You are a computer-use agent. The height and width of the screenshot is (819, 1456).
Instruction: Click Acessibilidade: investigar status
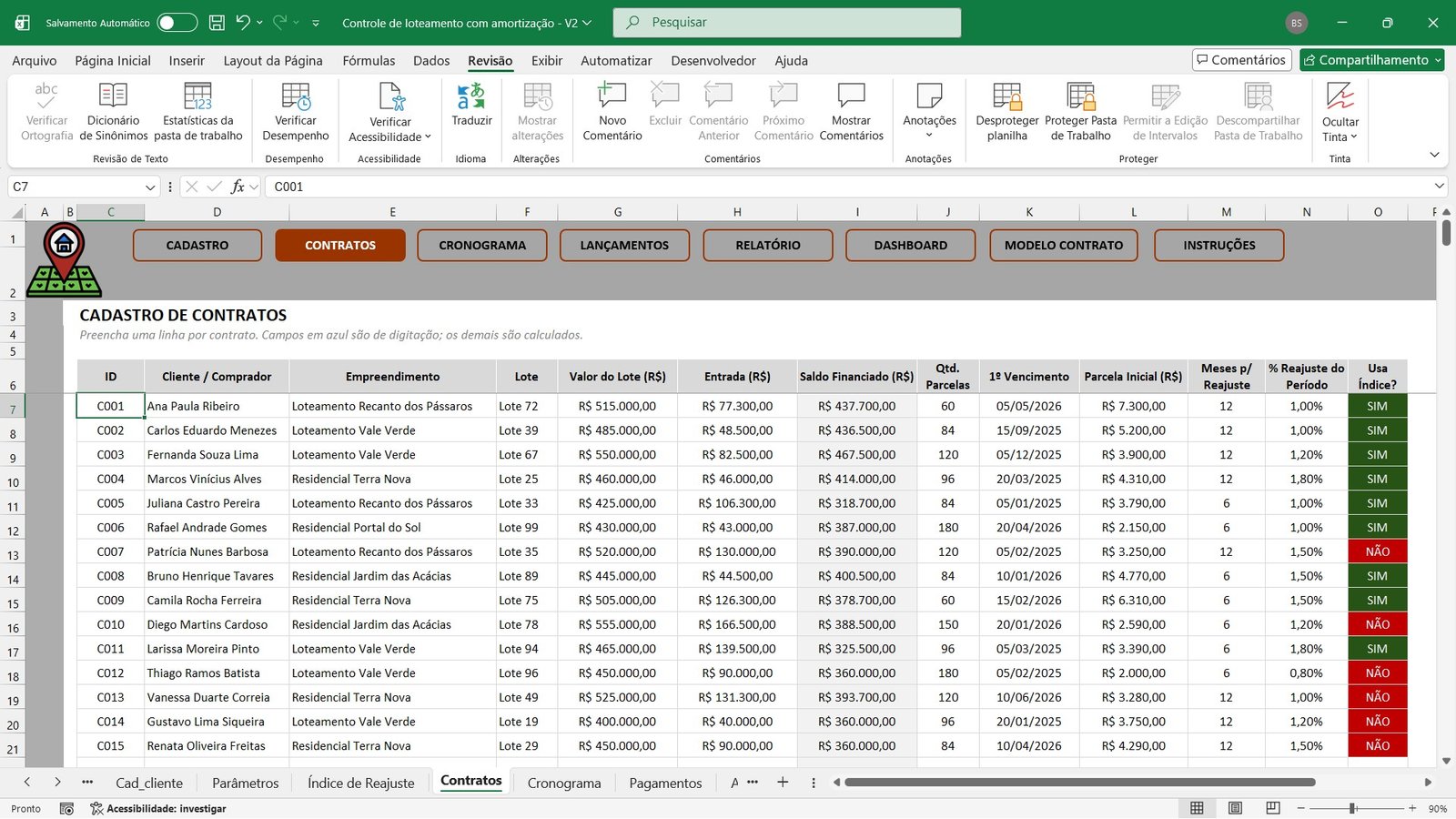coord(158,808)
